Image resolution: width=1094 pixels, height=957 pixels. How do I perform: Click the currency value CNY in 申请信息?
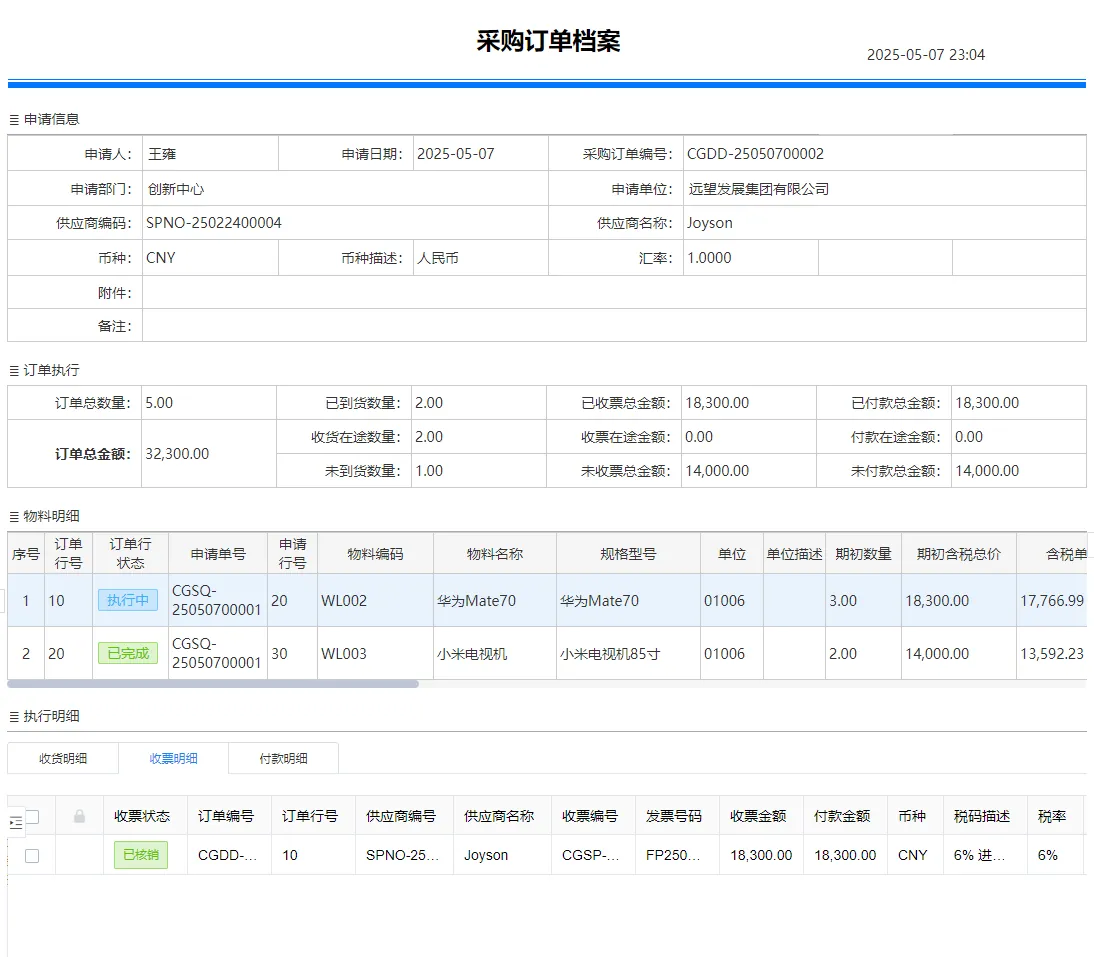pos(160,258)
